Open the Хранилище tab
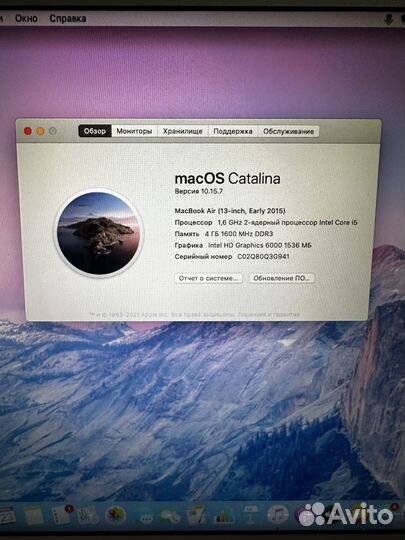 183,131
